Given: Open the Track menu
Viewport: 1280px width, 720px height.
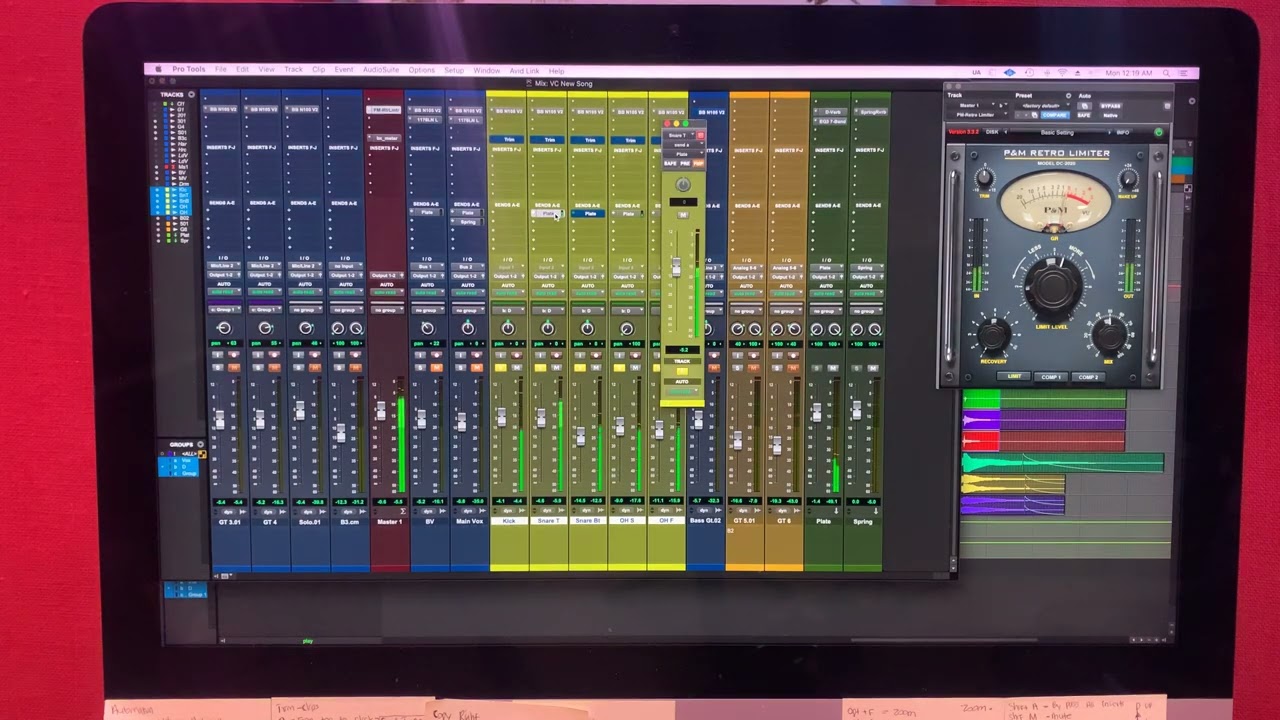Looking at the screenshot, I should (x=293, y=70).
